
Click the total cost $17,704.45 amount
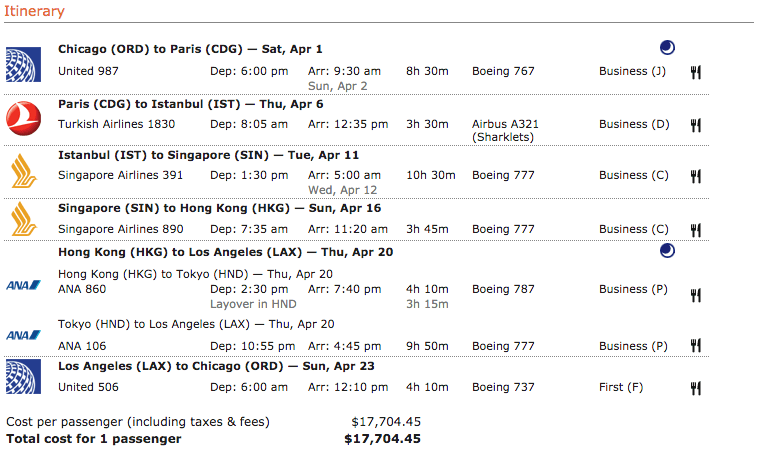point(382,439)
